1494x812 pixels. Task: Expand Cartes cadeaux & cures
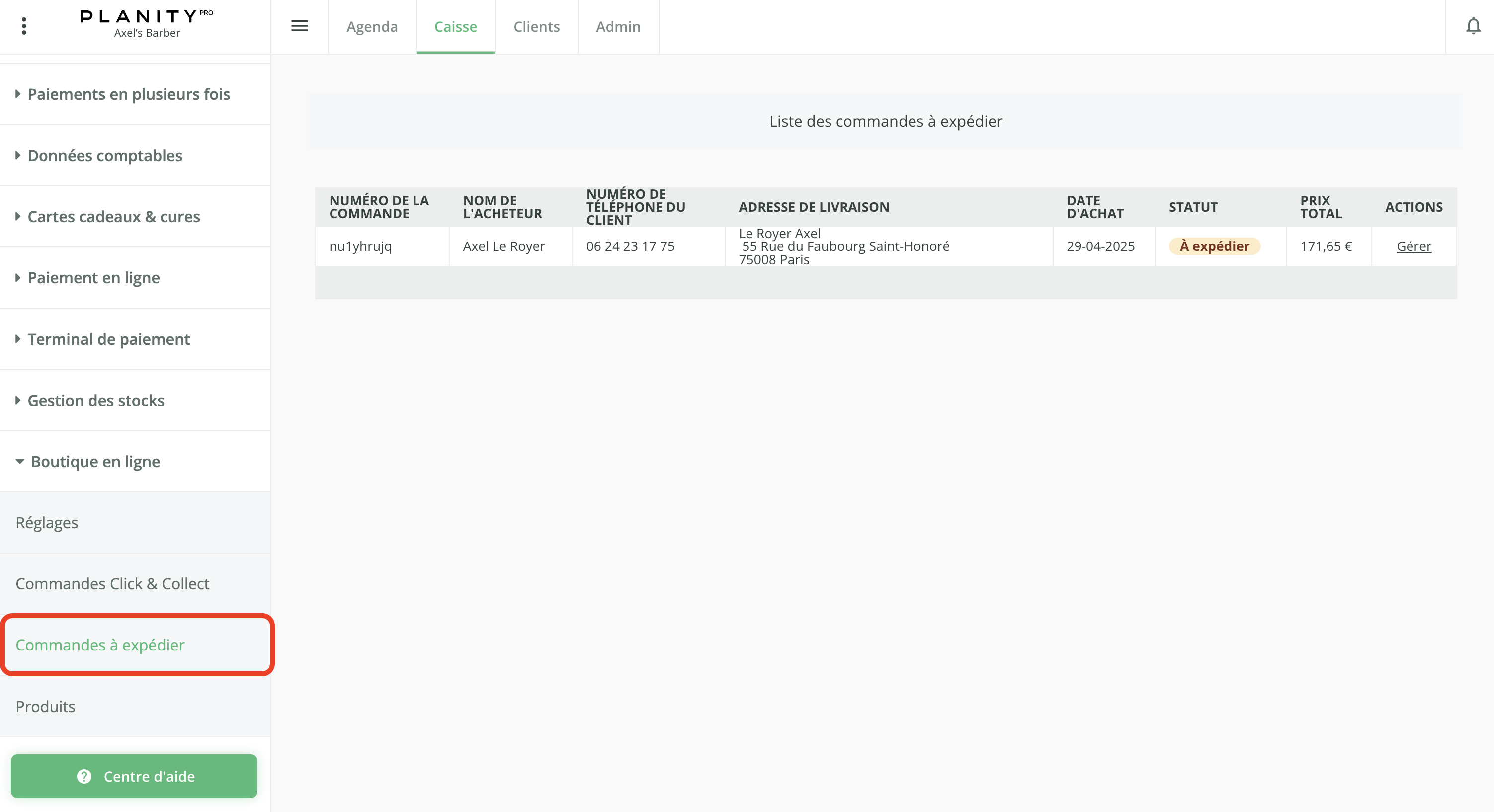pos(113,216)
